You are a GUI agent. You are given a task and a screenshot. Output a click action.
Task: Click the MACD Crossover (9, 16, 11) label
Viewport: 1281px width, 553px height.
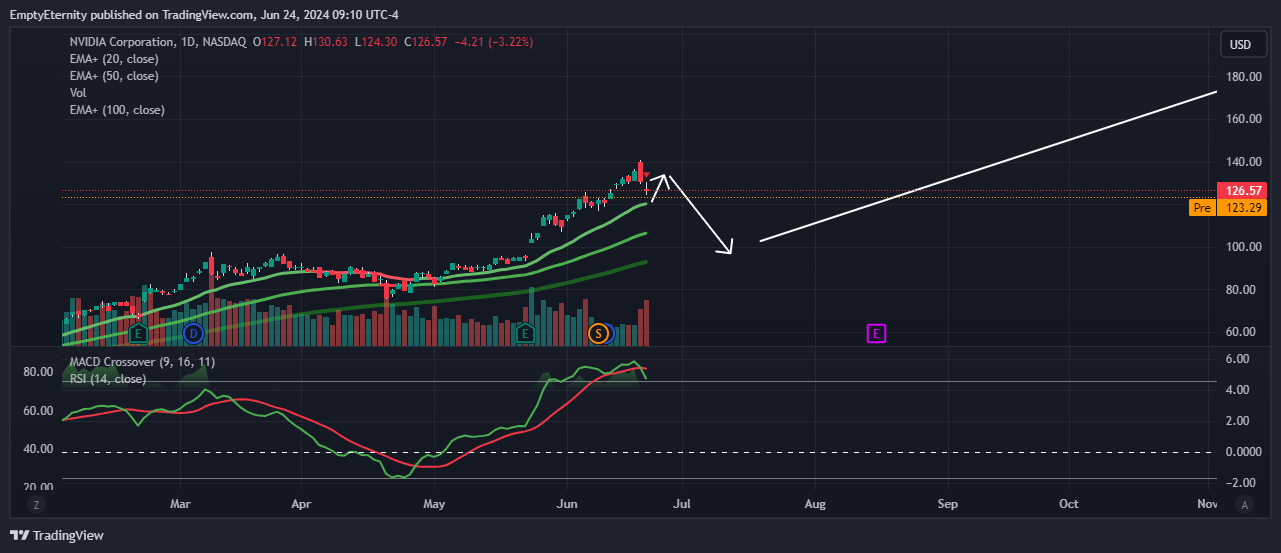coord(142,362)
